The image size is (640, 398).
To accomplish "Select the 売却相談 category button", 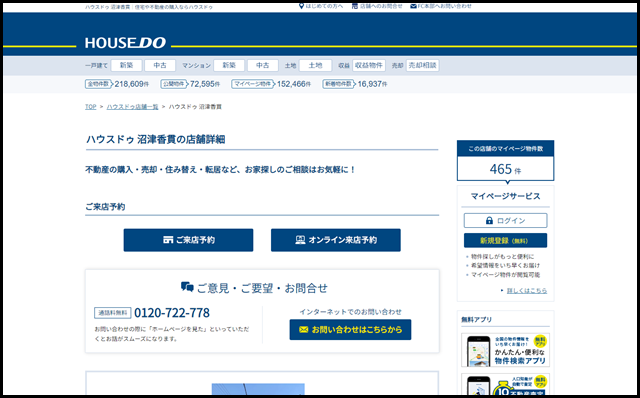I will click(422, 65).
